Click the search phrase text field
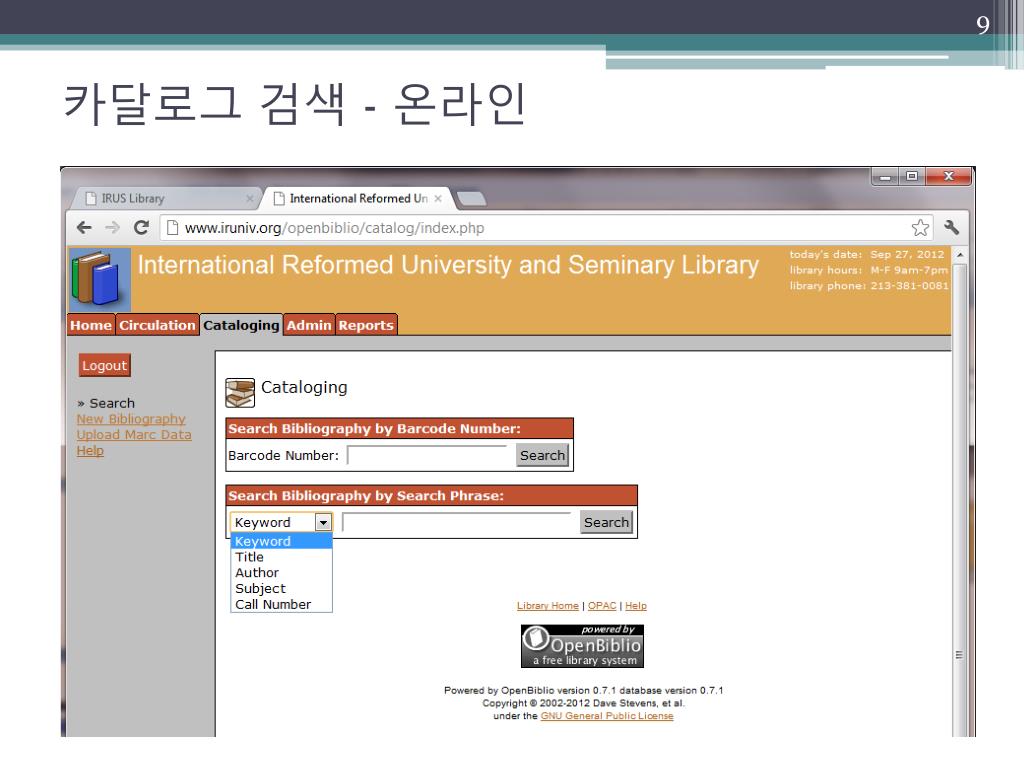 click(458, 522)
